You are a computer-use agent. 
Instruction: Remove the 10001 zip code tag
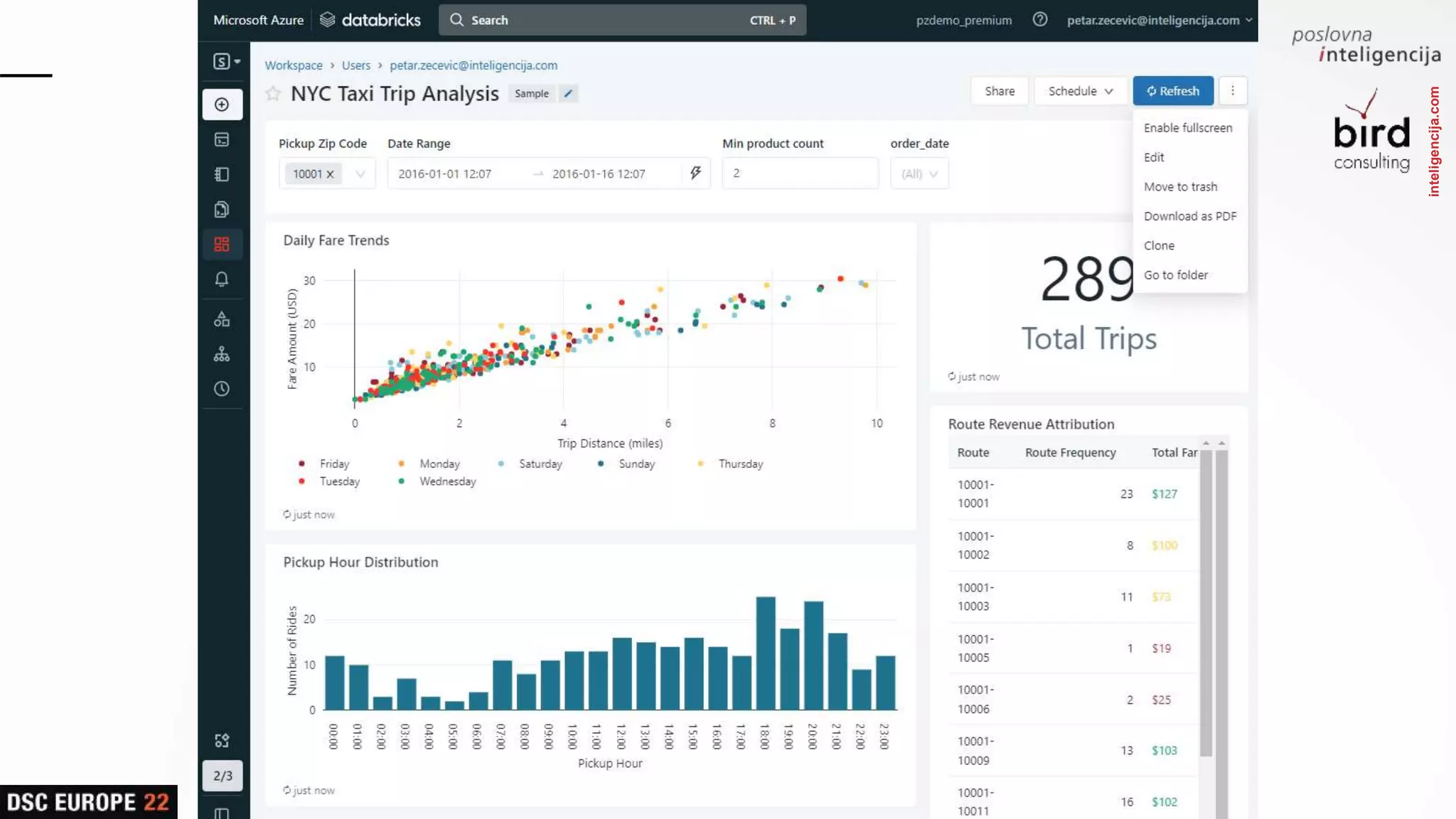pos(330,174)
